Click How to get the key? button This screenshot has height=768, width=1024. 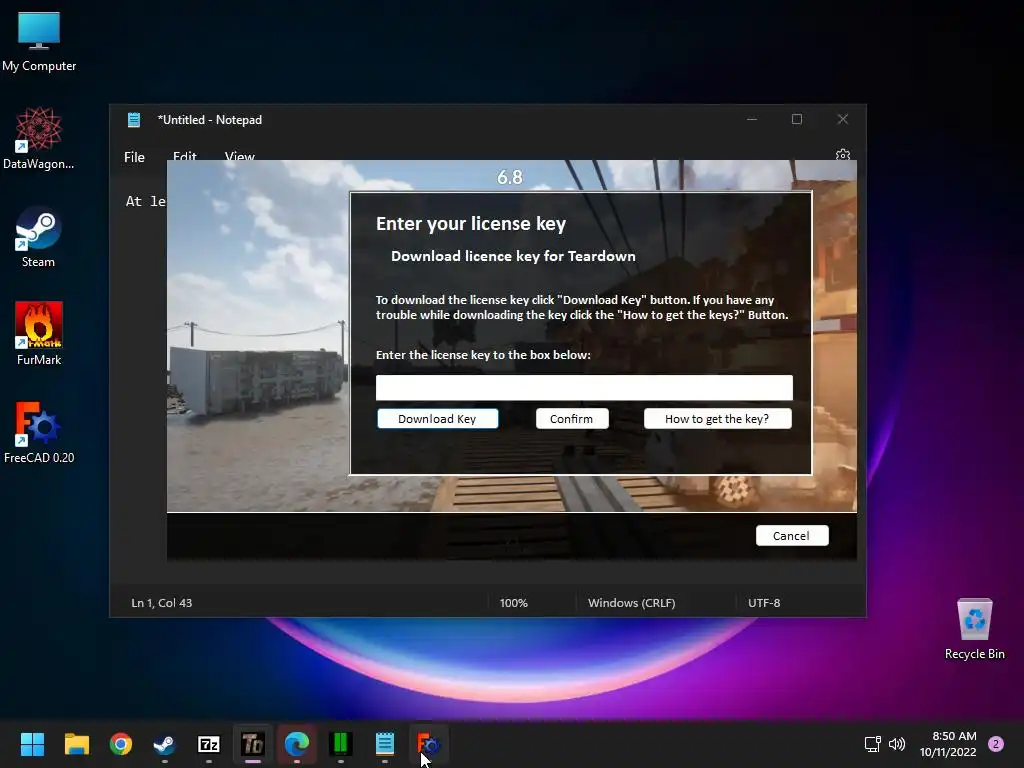click(717, 419)
